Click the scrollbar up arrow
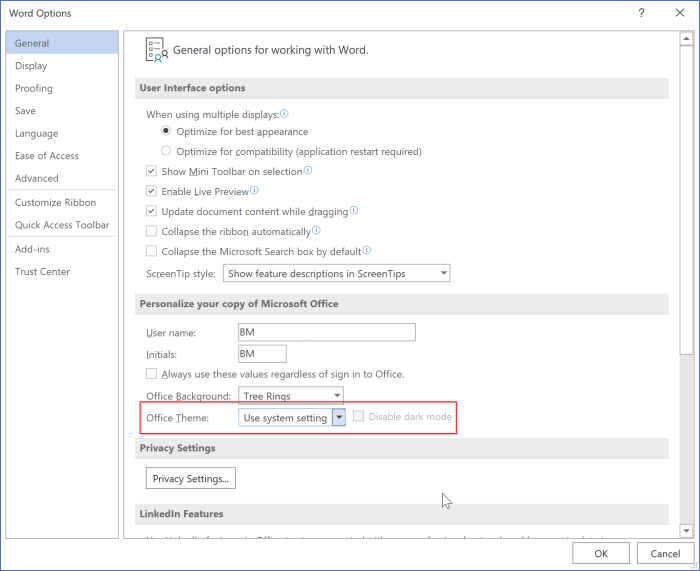 [686, 39]
